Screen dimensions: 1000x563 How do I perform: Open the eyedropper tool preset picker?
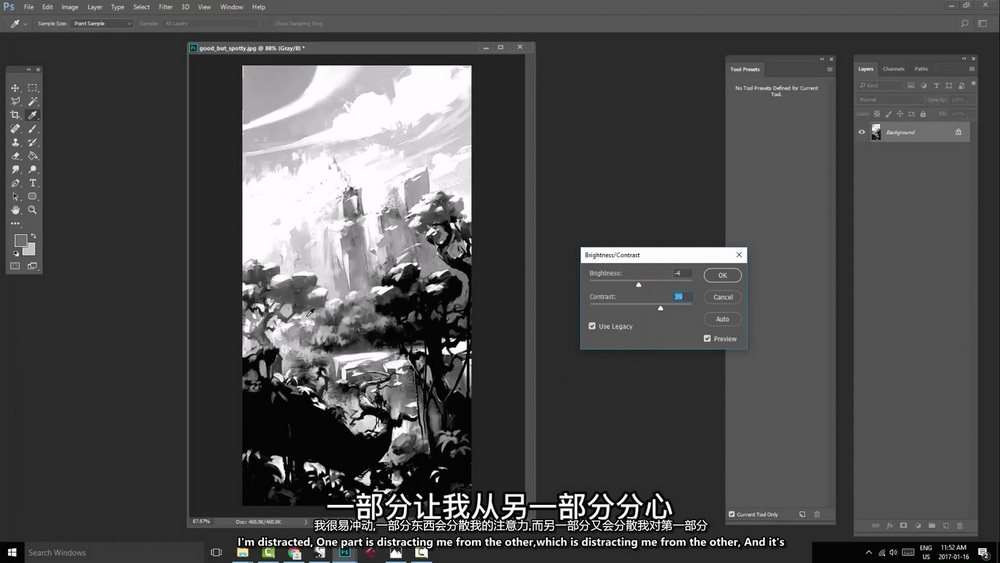click(18, 24)
